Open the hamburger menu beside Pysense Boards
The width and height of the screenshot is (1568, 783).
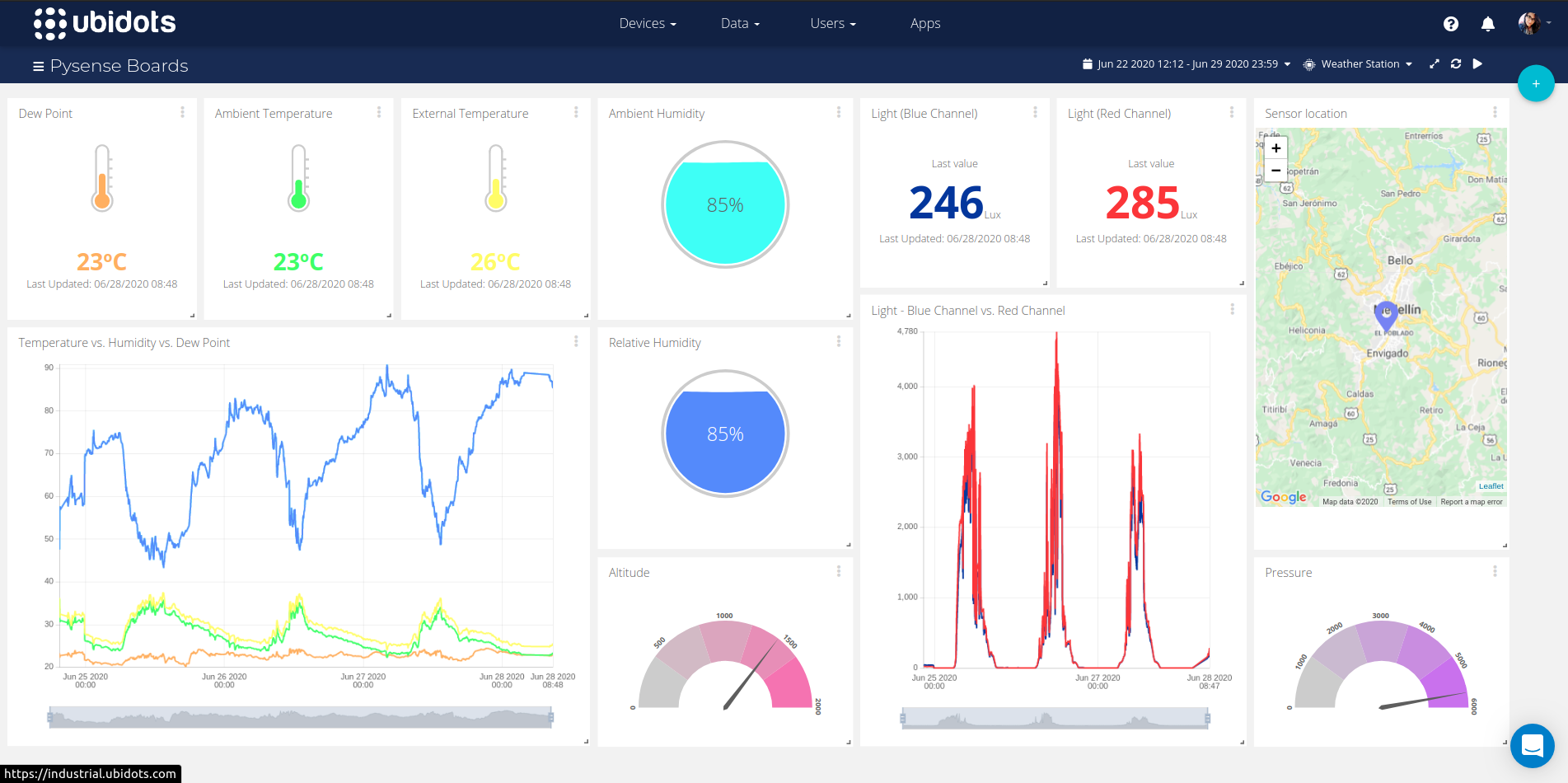coord(38,66)
